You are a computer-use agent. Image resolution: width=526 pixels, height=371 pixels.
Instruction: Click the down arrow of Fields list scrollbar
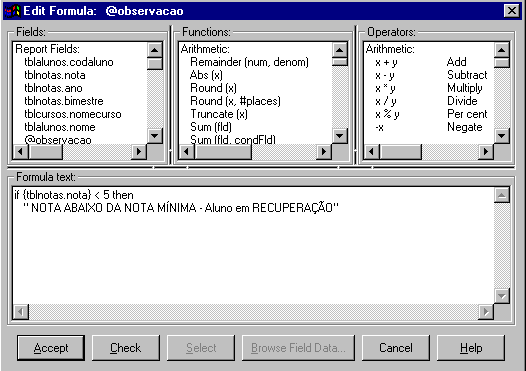tap(155, 136)
